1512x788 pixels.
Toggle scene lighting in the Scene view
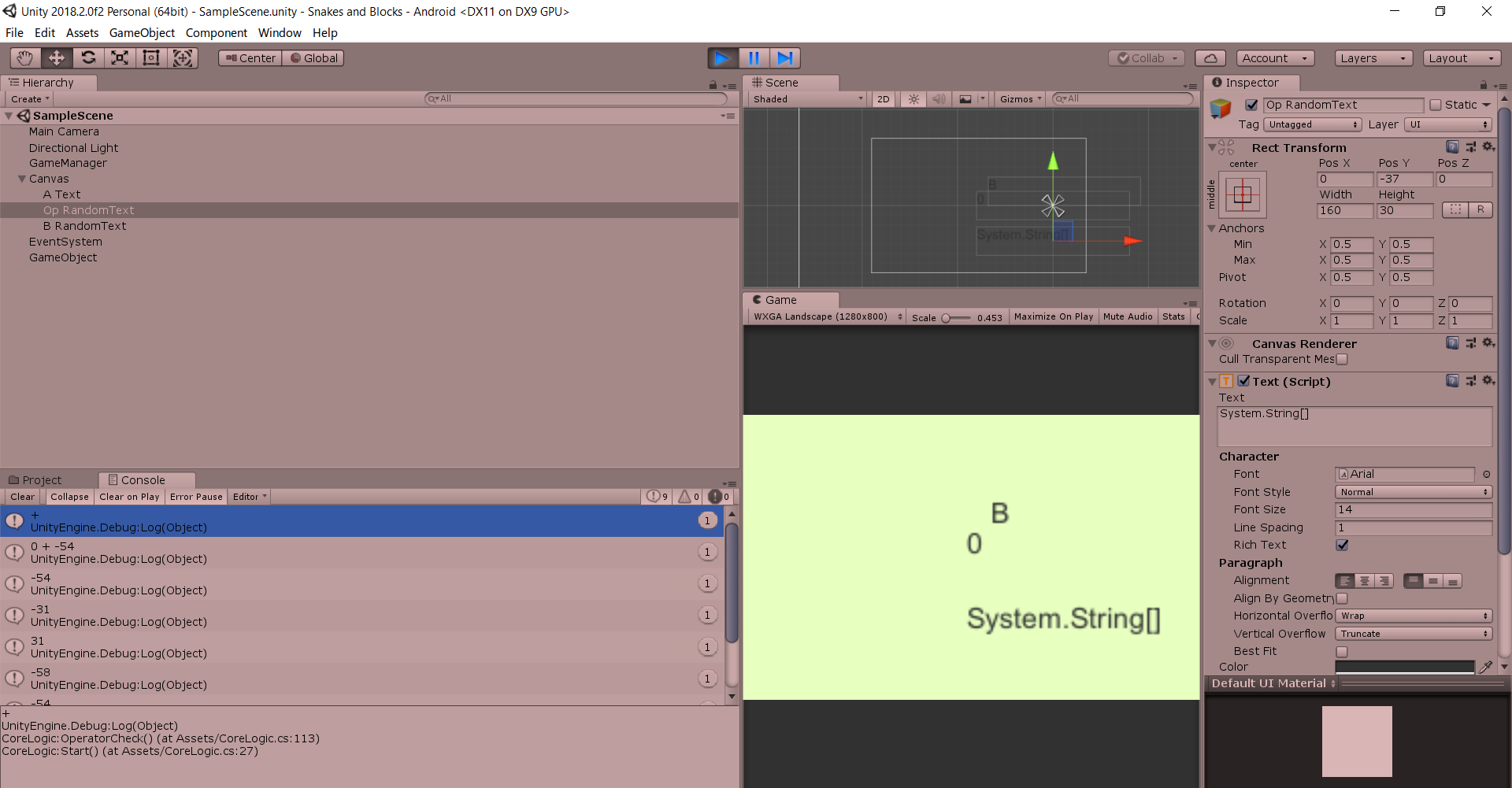(x=913, y=98)
